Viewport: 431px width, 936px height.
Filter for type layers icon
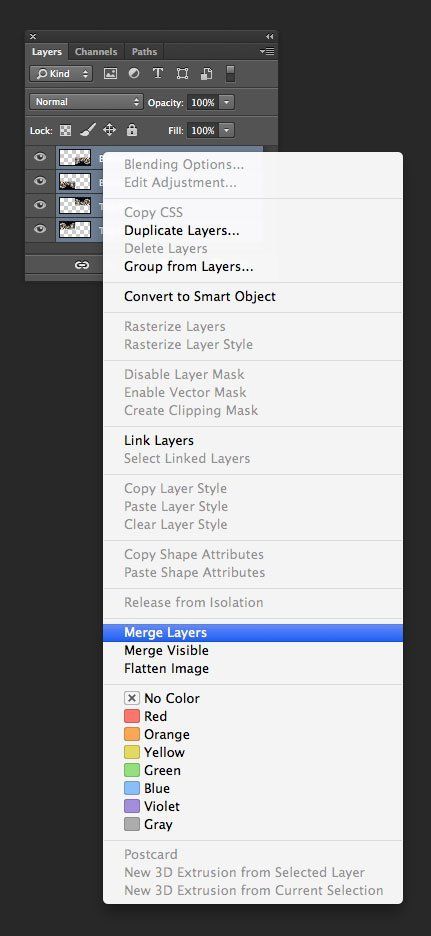tap(158, 73)
